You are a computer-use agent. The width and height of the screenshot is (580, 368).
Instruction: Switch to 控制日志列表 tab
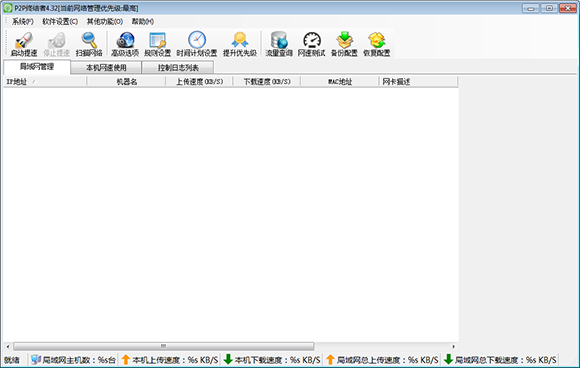(178, 68)
